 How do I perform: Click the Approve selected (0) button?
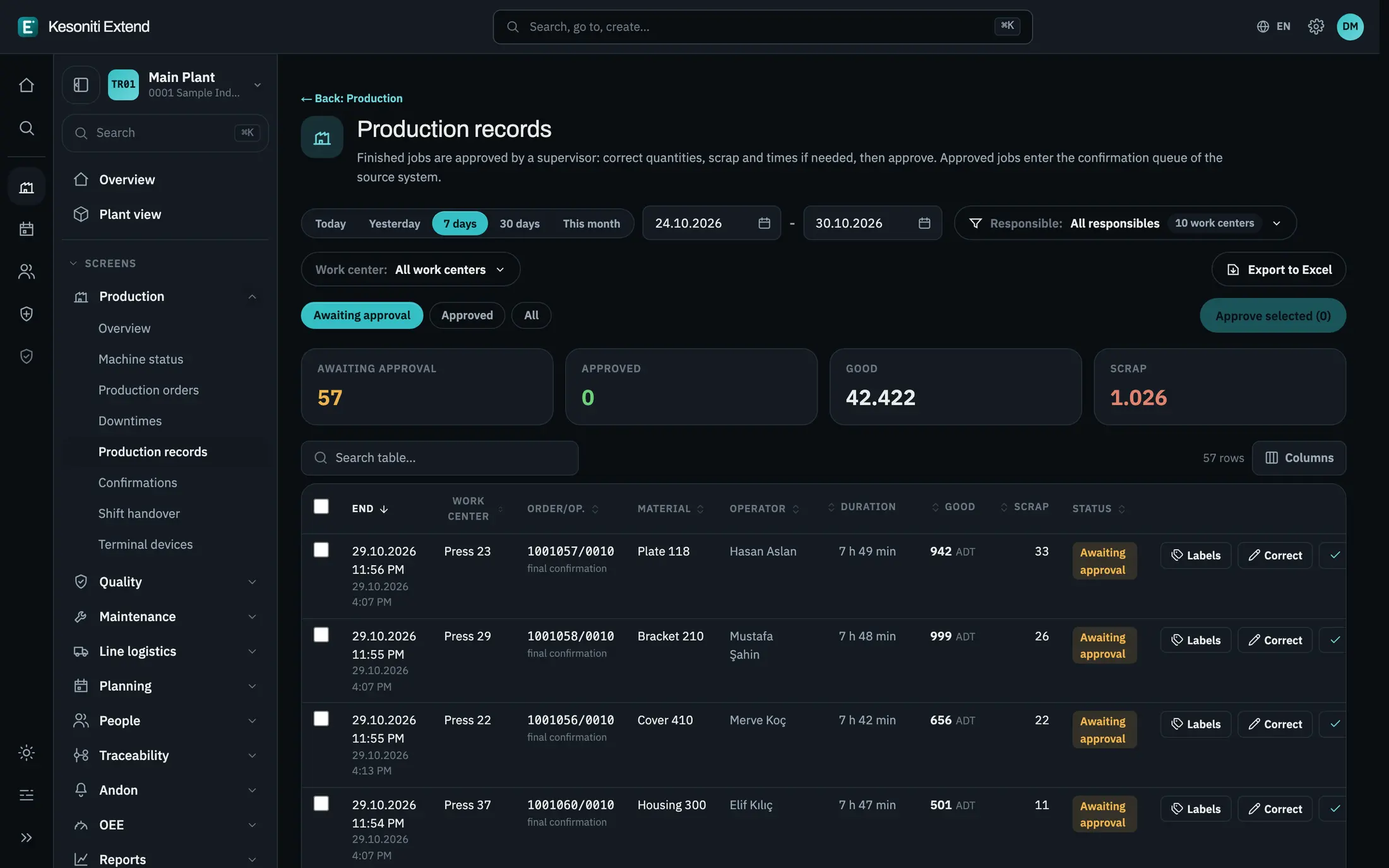click(1273, 316)
